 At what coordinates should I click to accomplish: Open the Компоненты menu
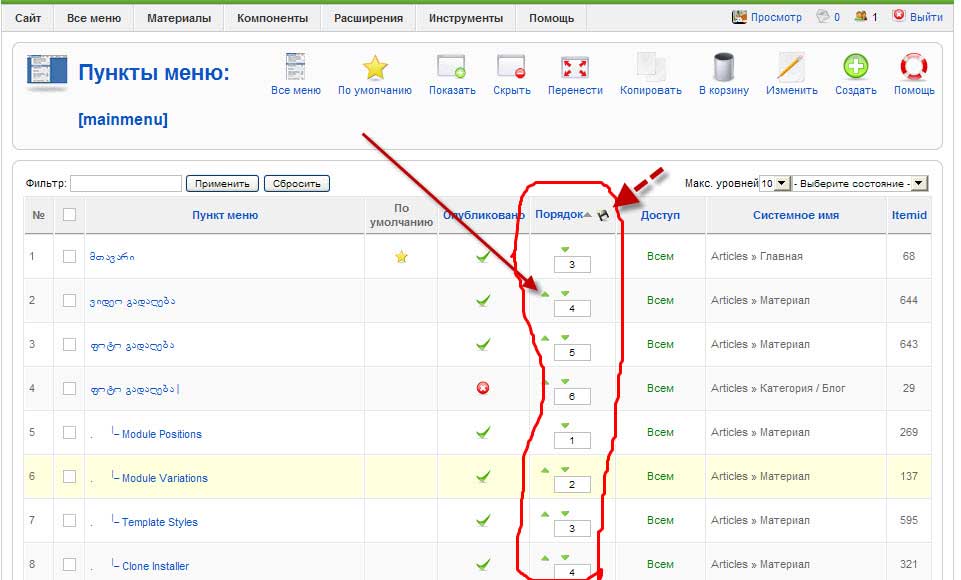pos(272,18)
